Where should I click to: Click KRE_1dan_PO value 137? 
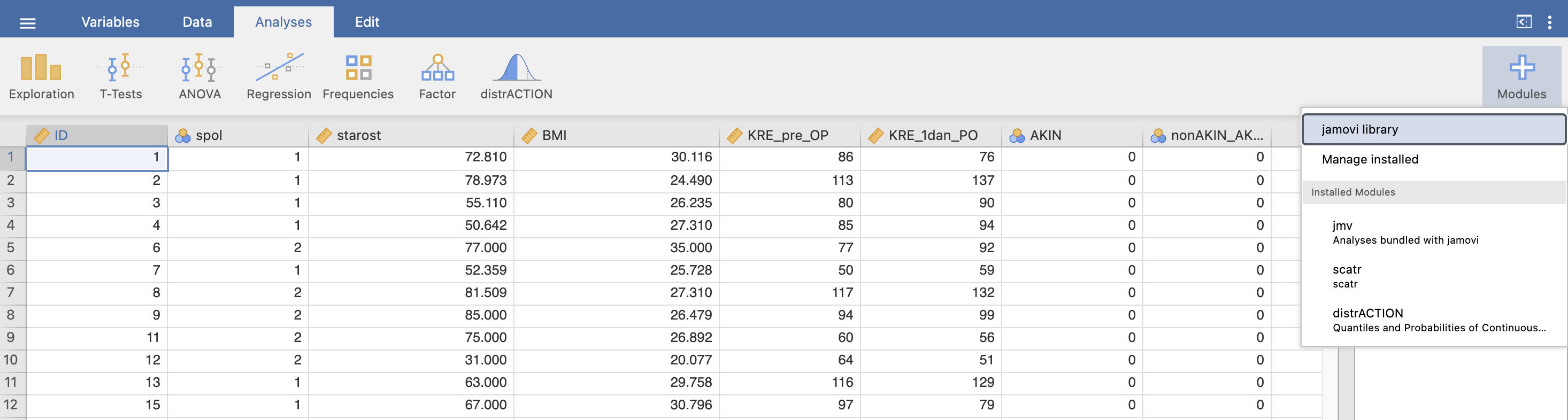[x=931, y=181]
